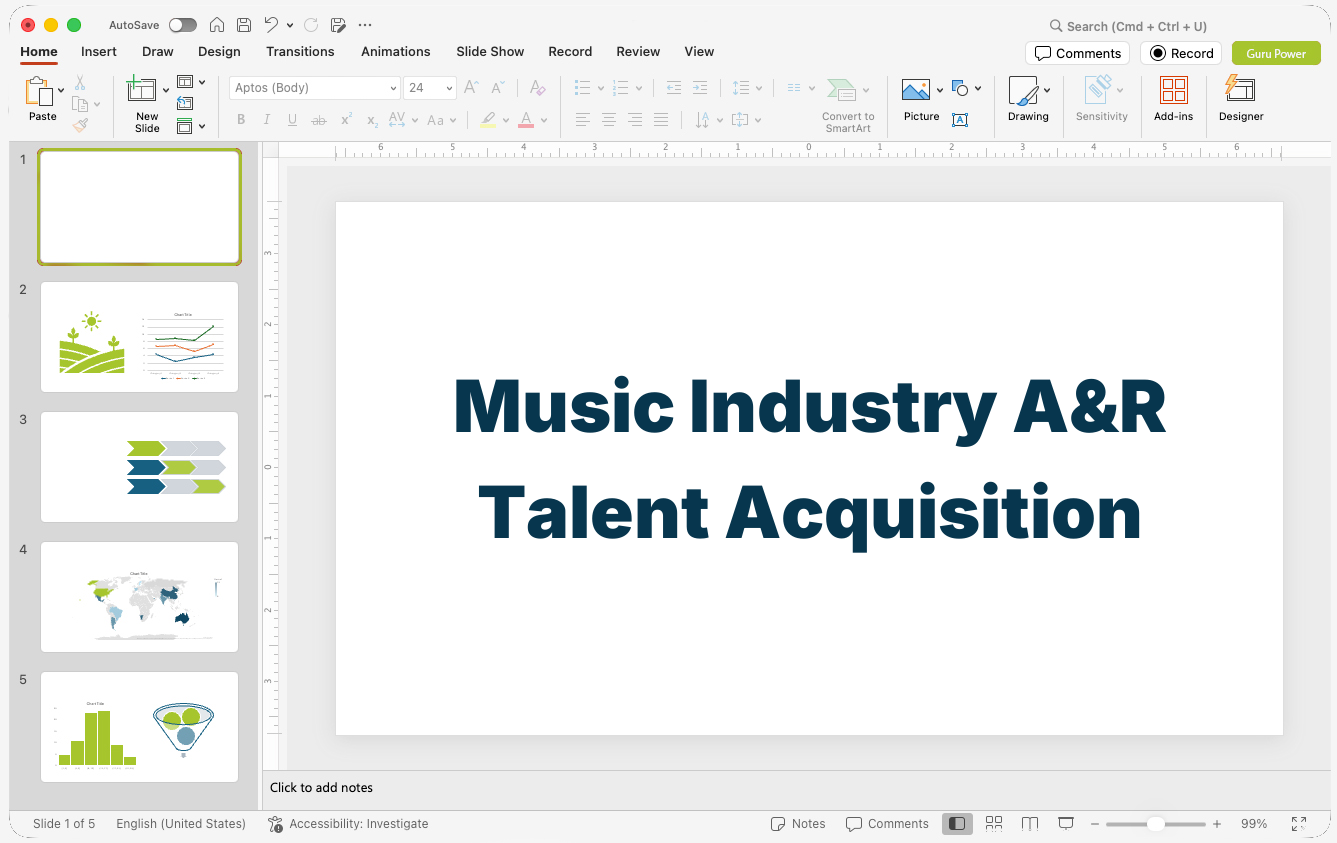Toggle Superscript formatting
Screen dimensions: 1337x843
(x=346, y=120)
